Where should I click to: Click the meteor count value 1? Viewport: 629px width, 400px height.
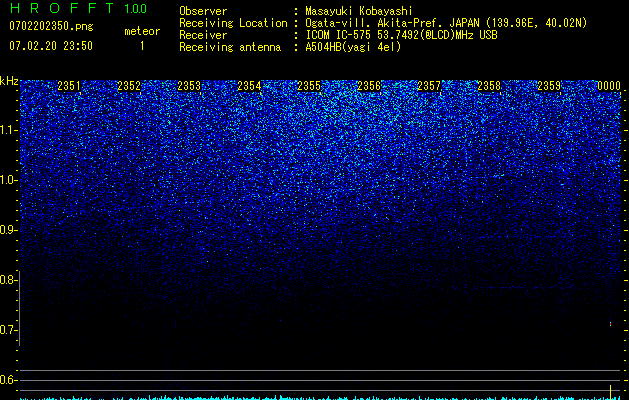142,46
